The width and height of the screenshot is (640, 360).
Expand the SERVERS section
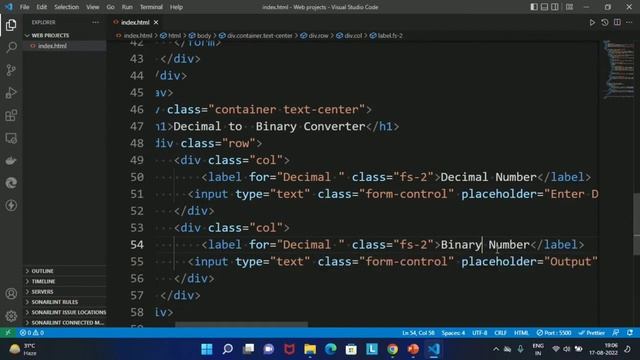coord(65,292)
